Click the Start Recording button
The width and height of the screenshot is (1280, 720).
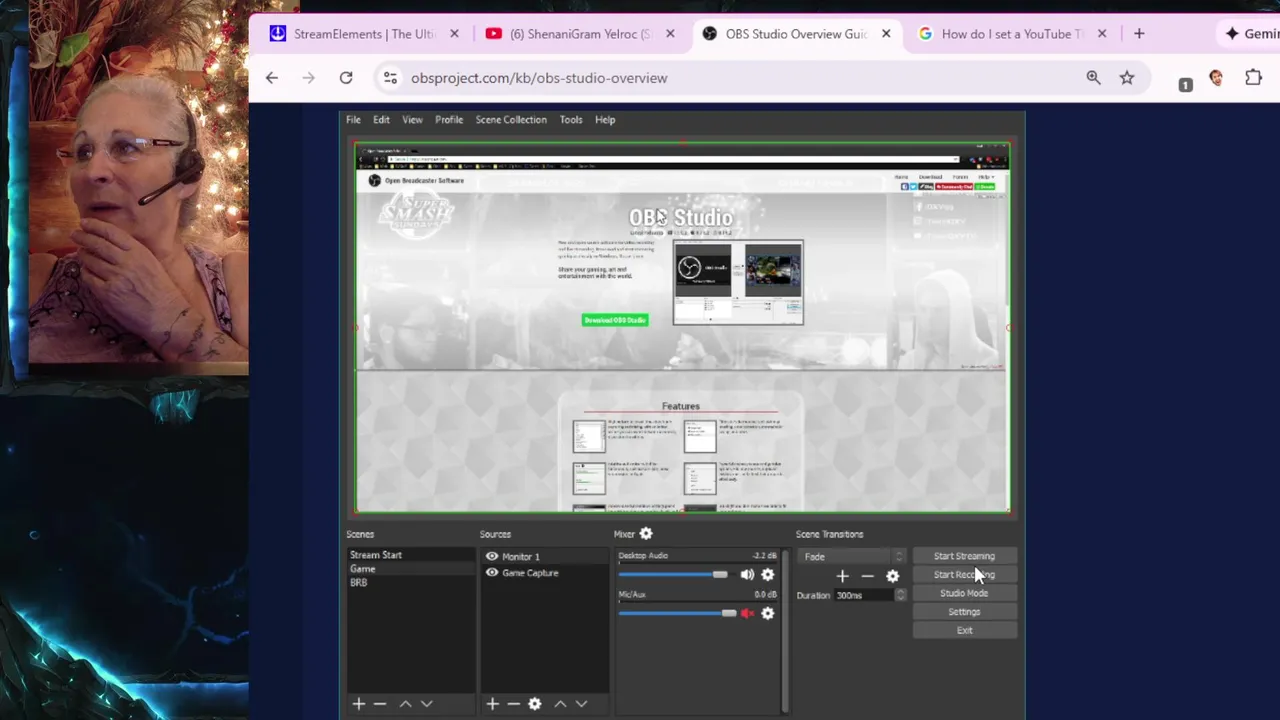coord(964,575)
